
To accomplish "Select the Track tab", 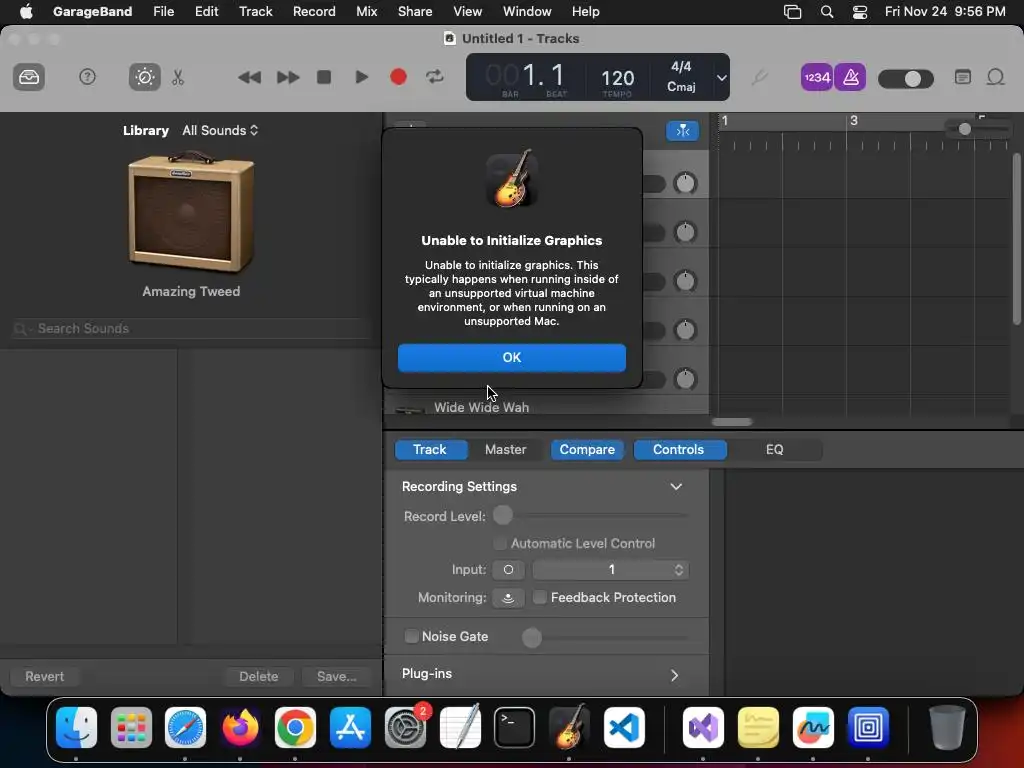I will pyautogui.click(x=430, y=449).
